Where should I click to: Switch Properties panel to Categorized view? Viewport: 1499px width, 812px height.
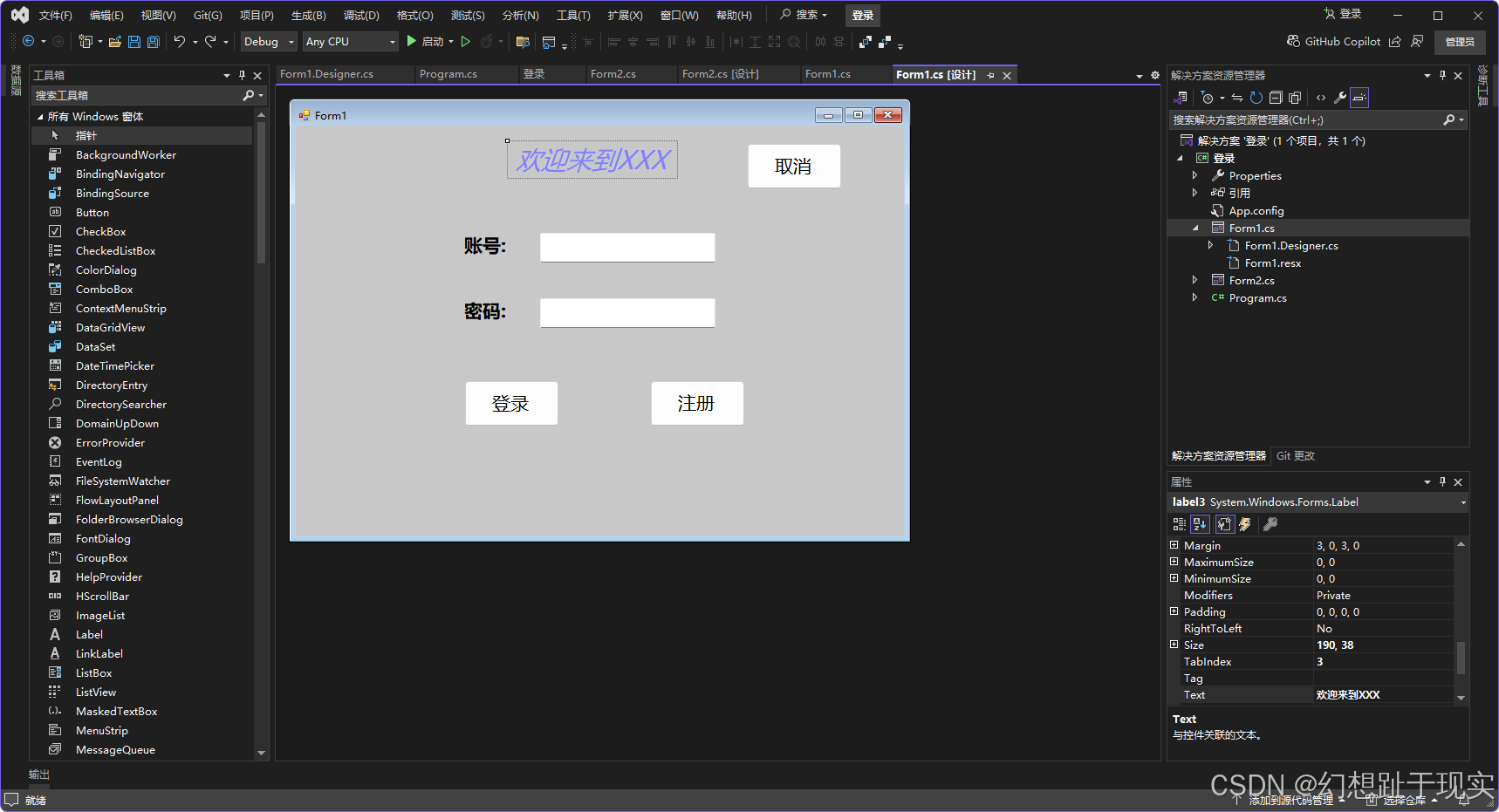(1180, 524)
